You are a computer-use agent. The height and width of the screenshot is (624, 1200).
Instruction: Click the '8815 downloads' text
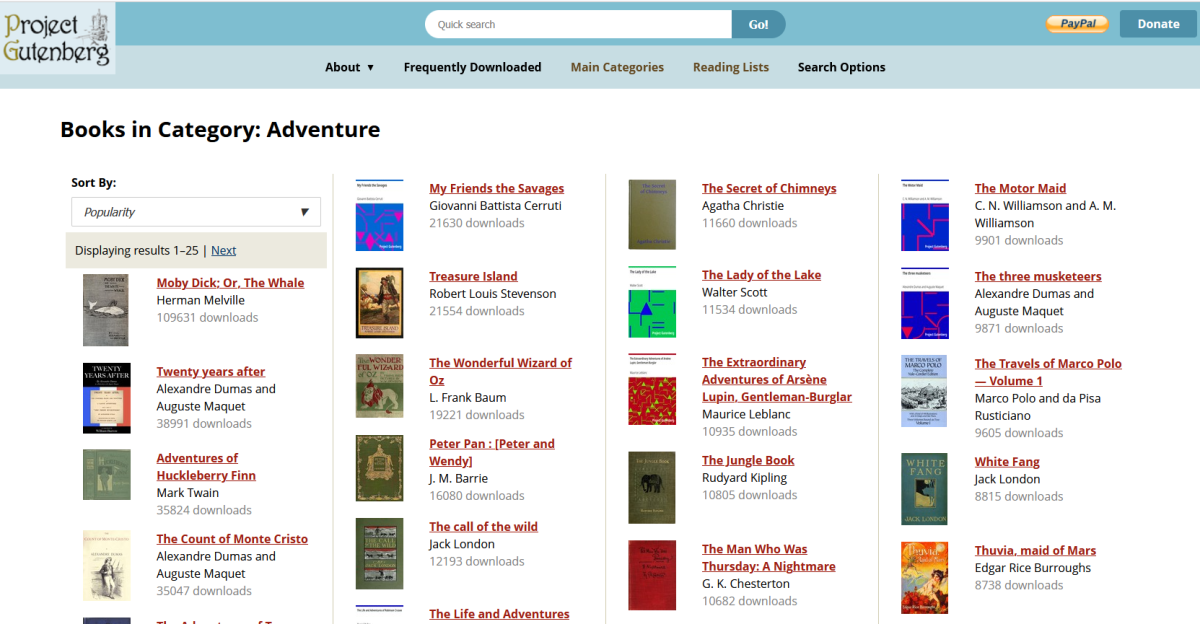(1019, 497)
